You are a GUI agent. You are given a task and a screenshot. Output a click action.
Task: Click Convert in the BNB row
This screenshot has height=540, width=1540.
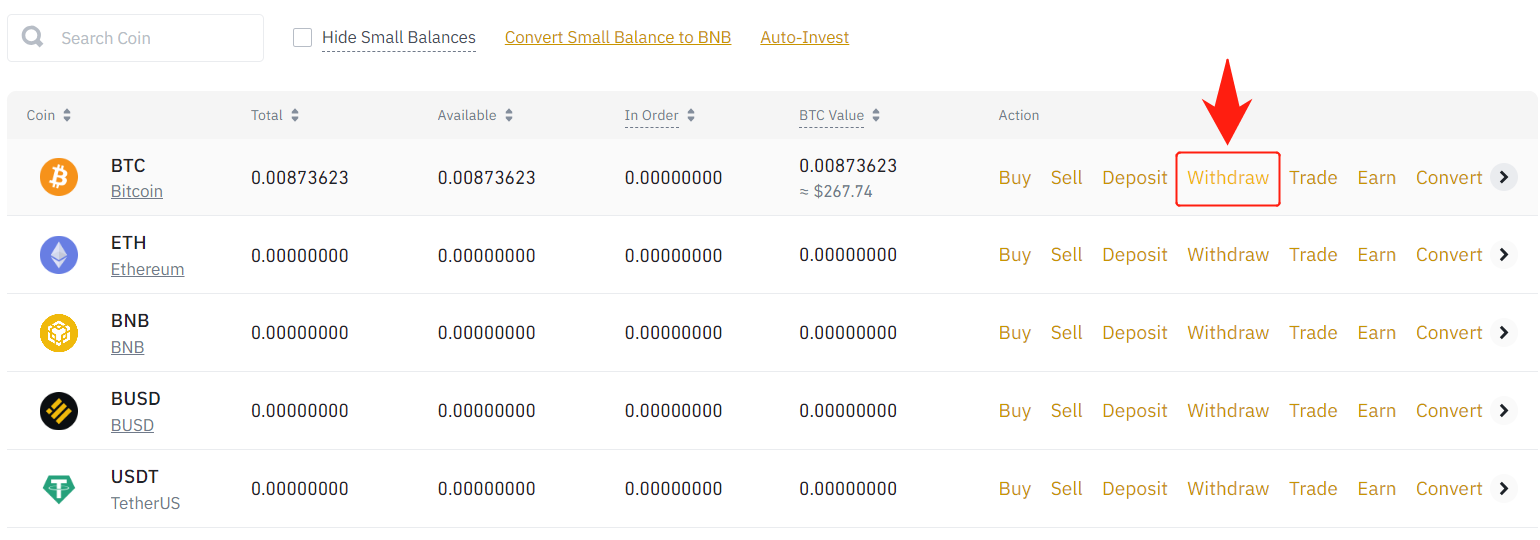(1449, 333)
